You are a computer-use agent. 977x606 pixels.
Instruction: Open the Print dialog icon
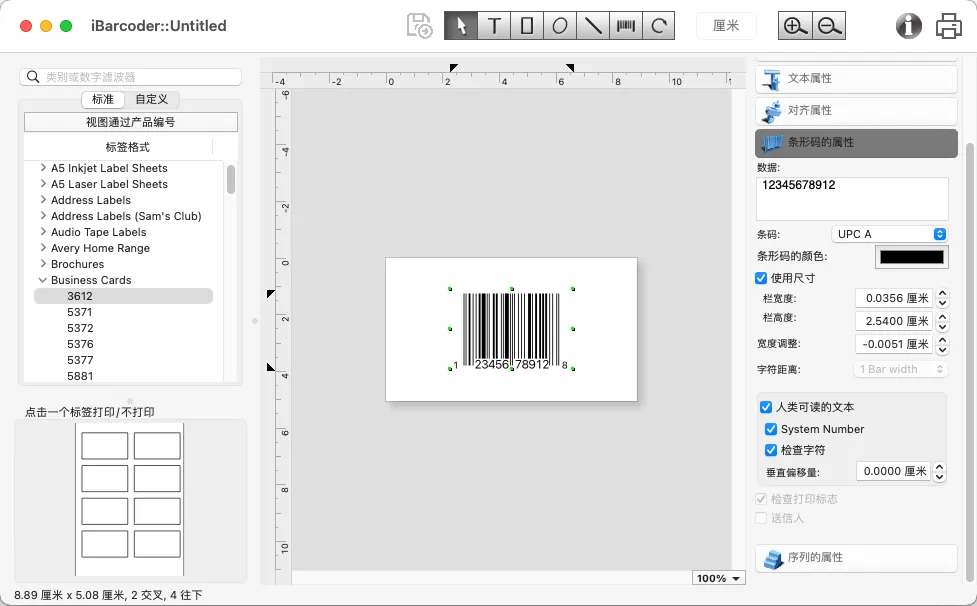point(948,27)
